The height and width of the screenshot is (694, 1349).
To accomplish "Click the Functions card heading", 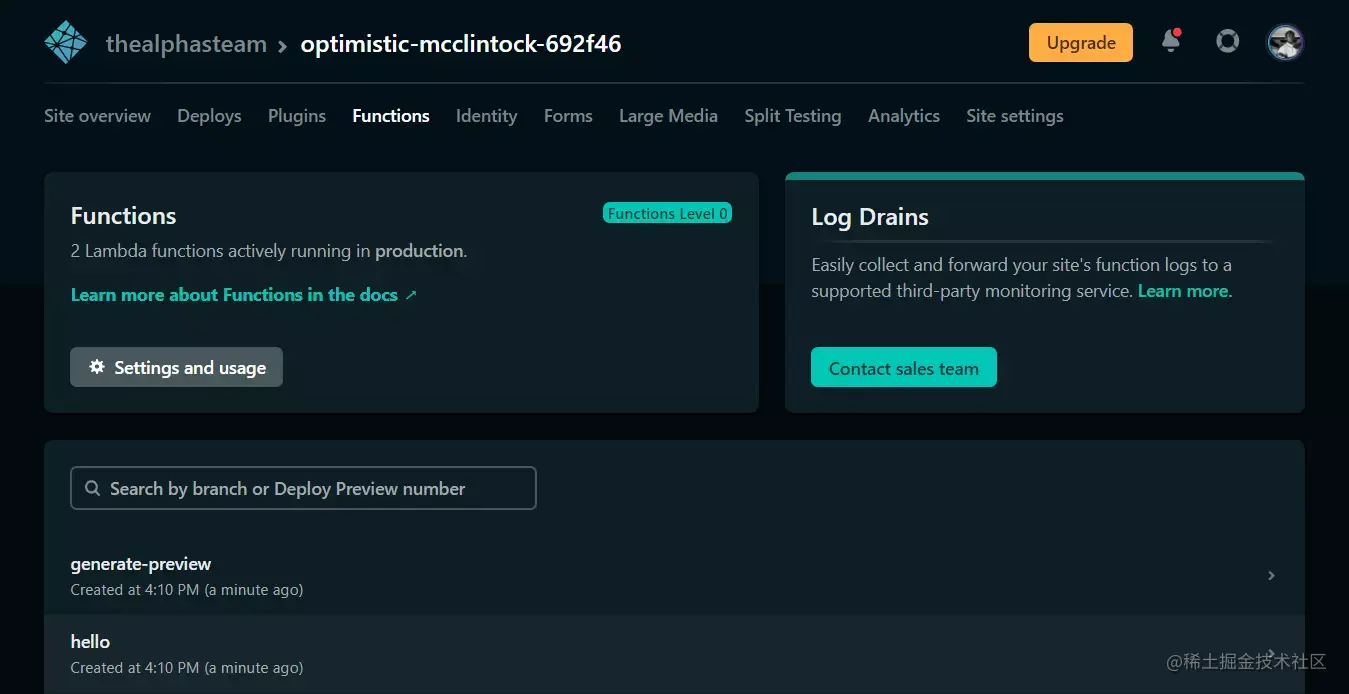I will point(123,216).
